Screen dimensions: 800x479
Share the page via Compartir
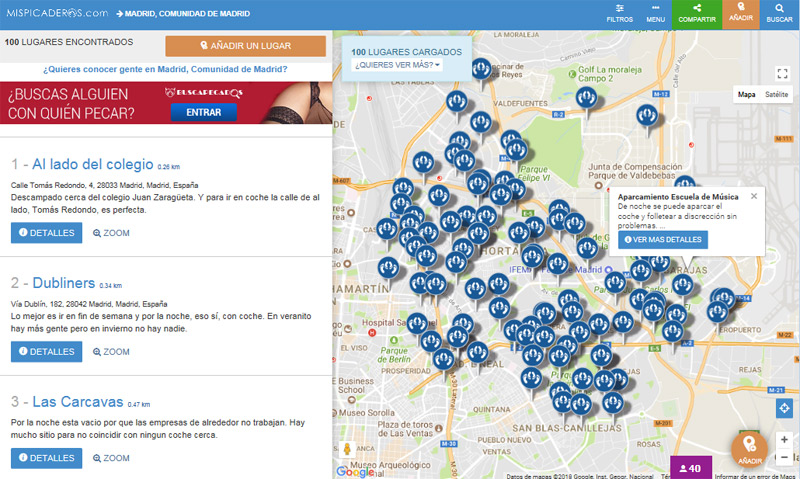[696, 14]
